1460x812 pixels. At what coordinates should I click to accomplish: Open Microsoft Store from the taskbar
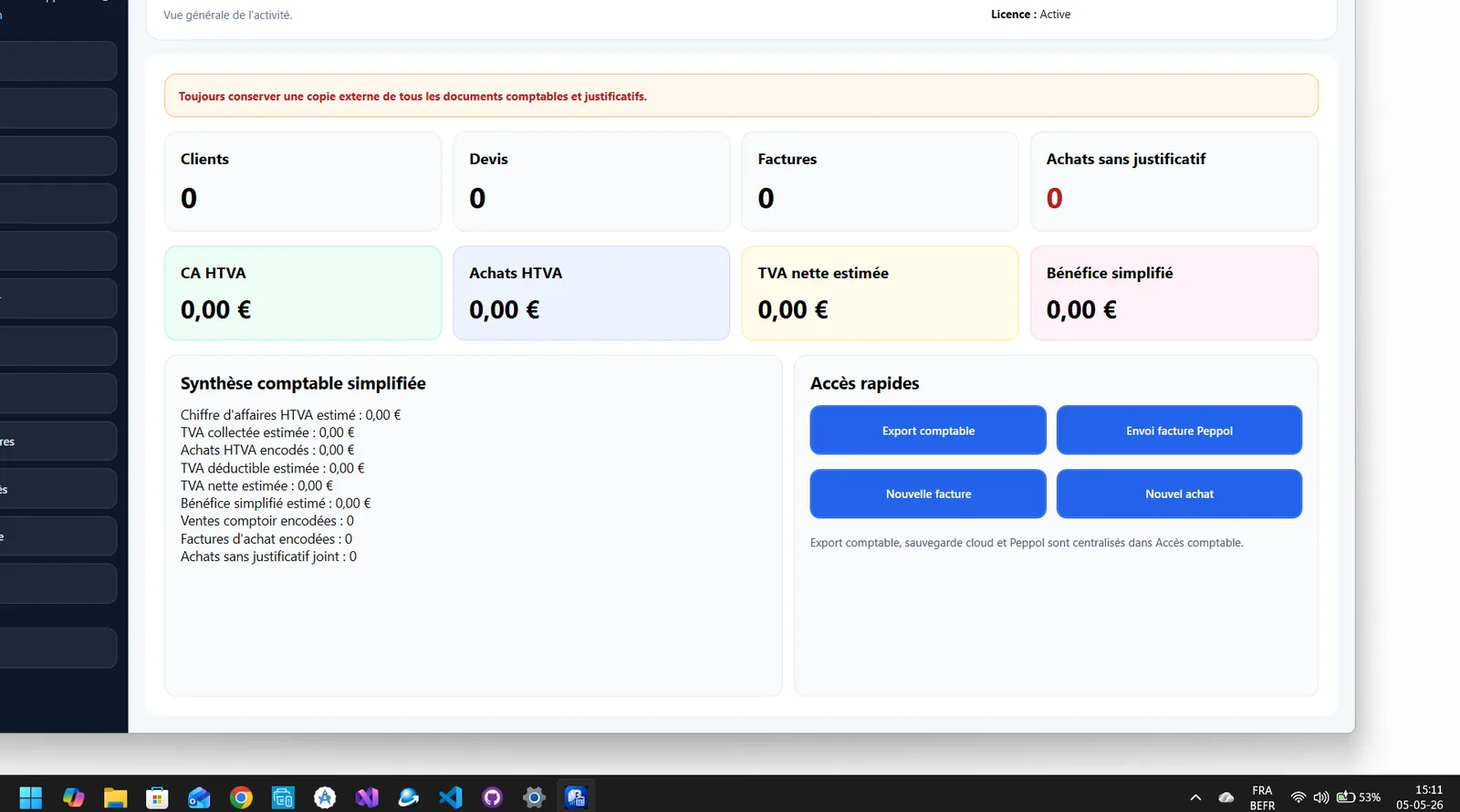point(157,797)
